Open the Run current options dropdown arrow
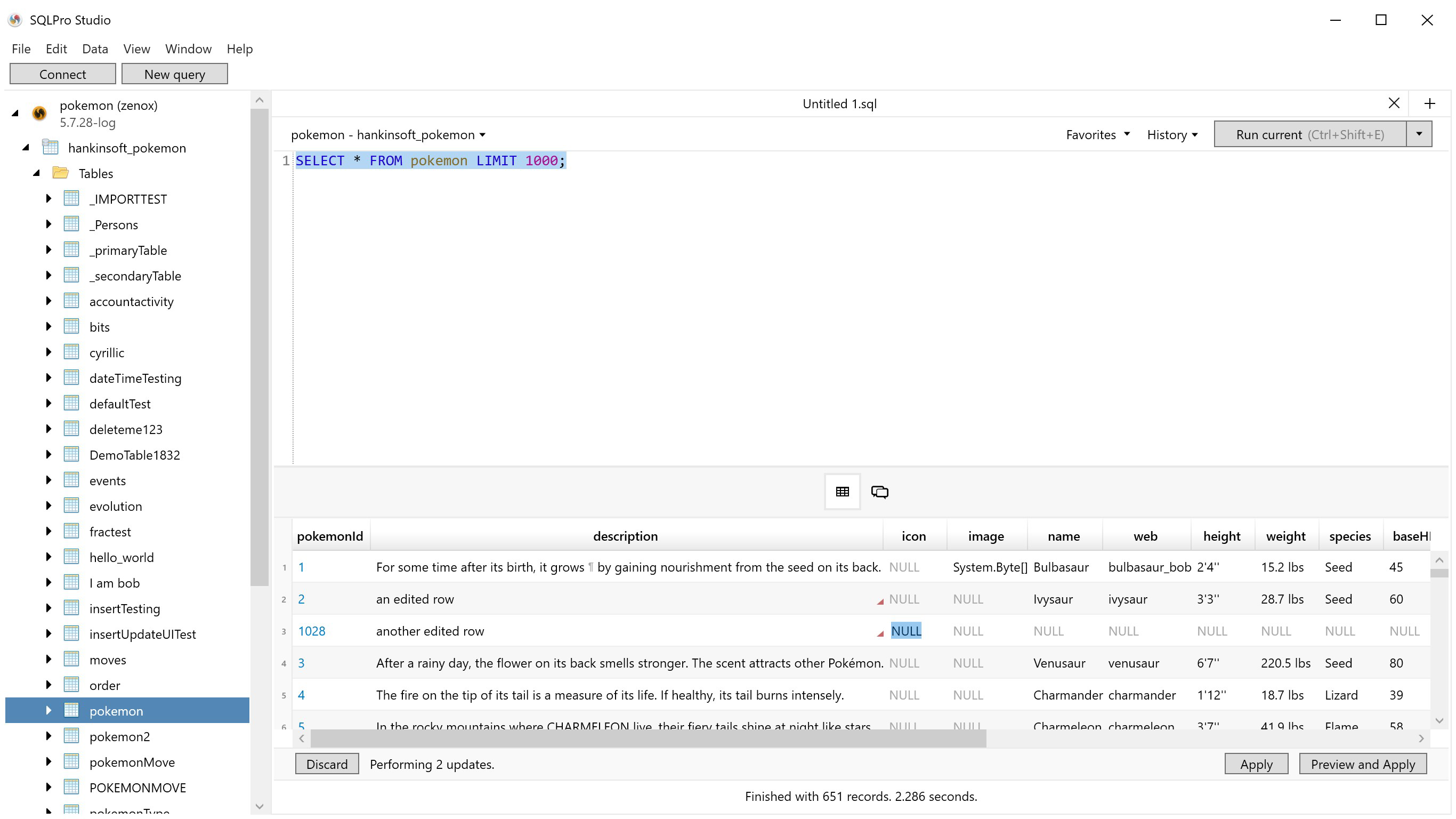Screen dimensions: 1456x819 1419,134
